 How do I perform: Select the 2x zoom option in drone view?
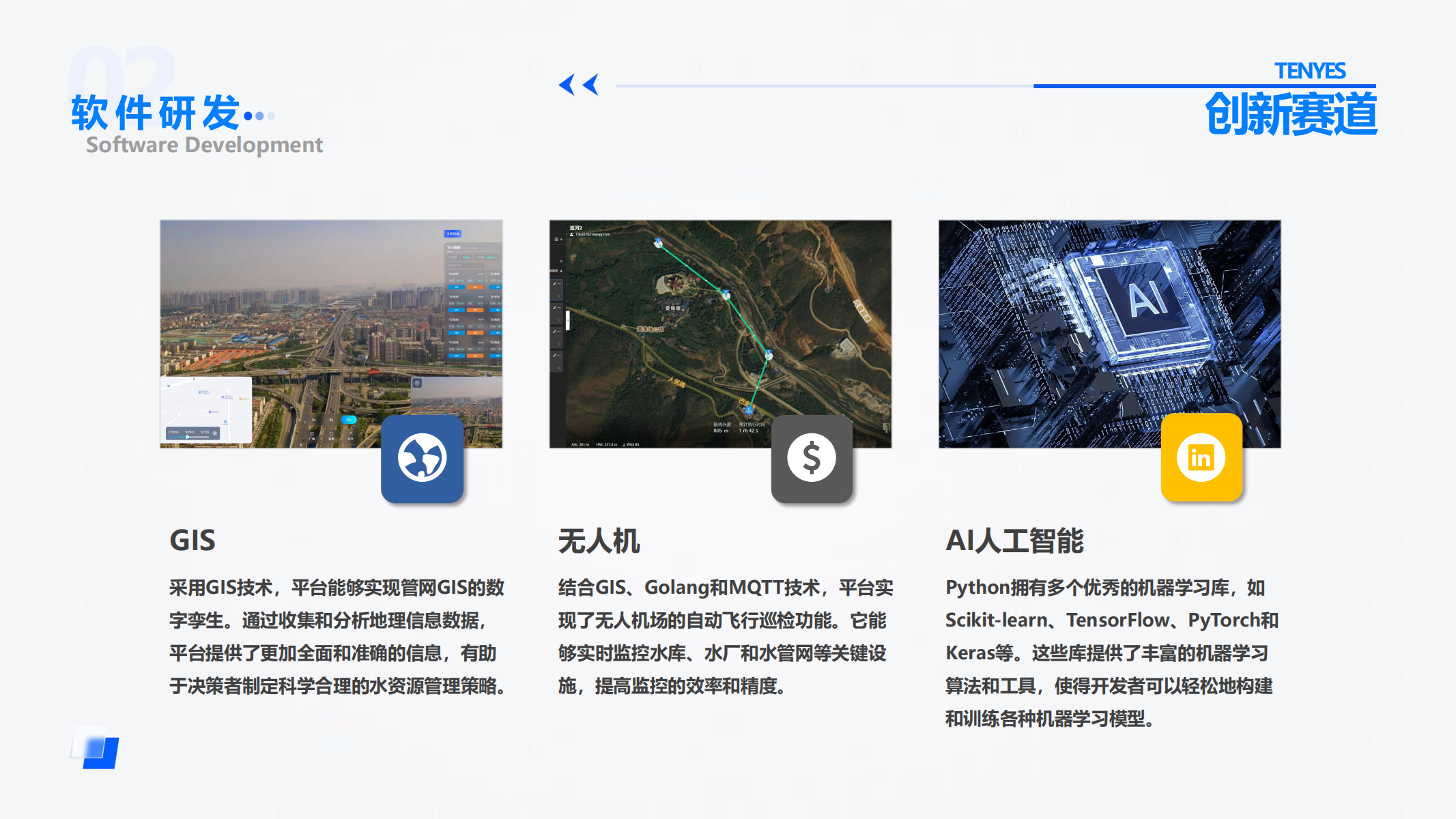tap(313, 420)
